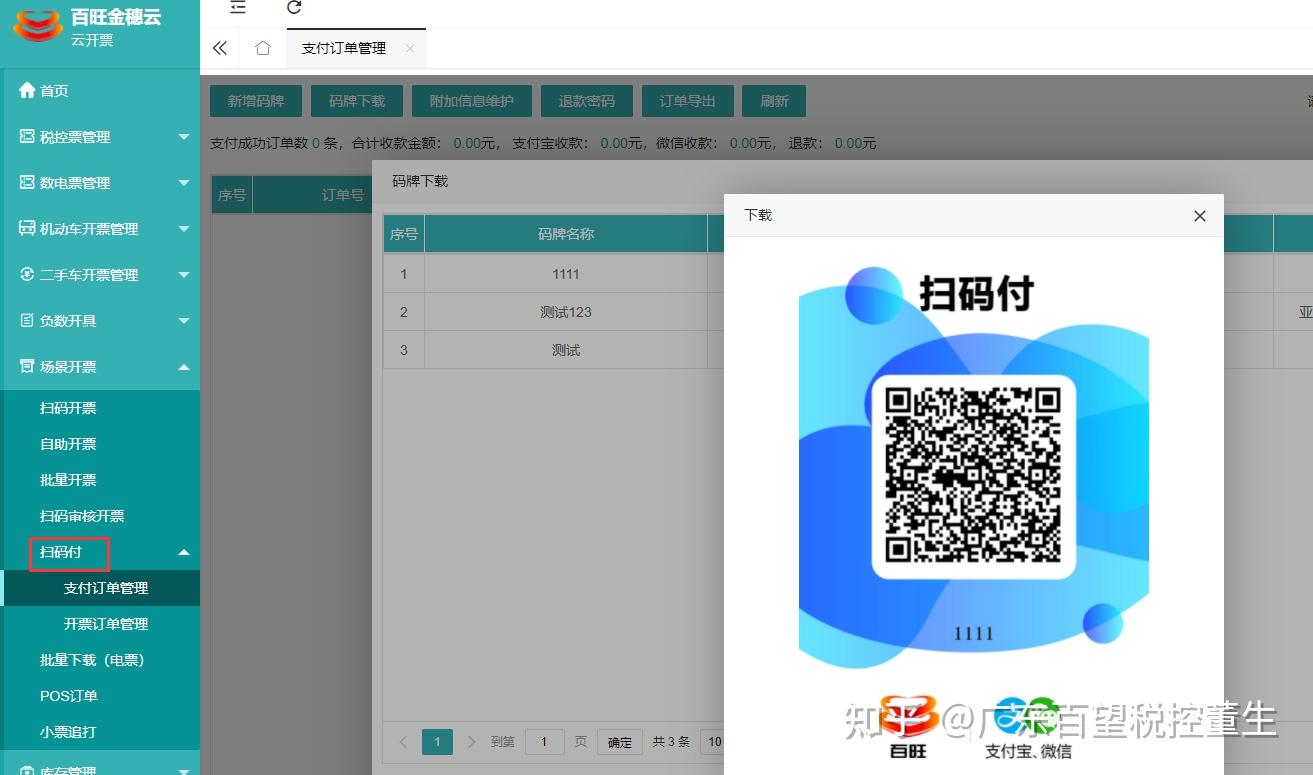This screenshot has width=1313, height=775.
Task: Click the 场景开票 sidebar icon
Action: pos(27,367)
